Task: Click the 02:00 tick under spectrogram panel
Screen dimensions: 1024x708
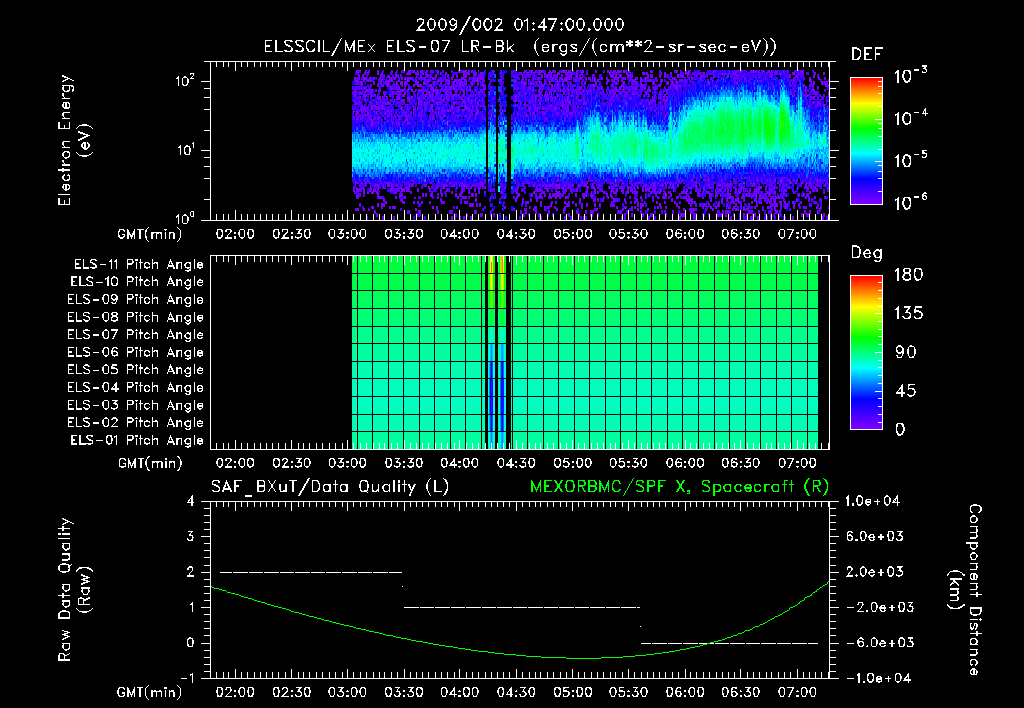Action: pyautogui.click(x=235, y=234)
